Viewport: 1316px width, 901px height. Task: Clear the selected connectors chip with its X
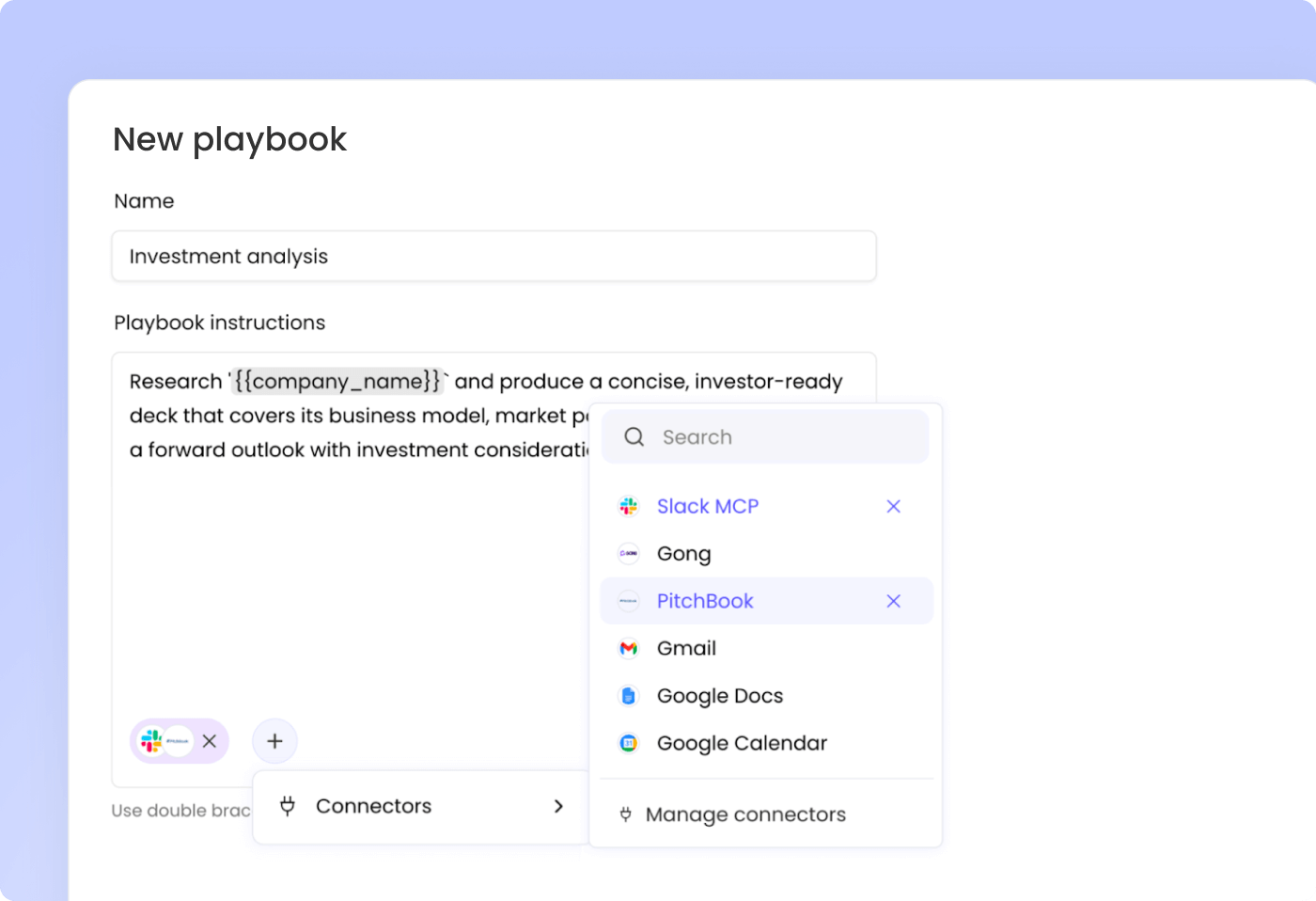210,741
